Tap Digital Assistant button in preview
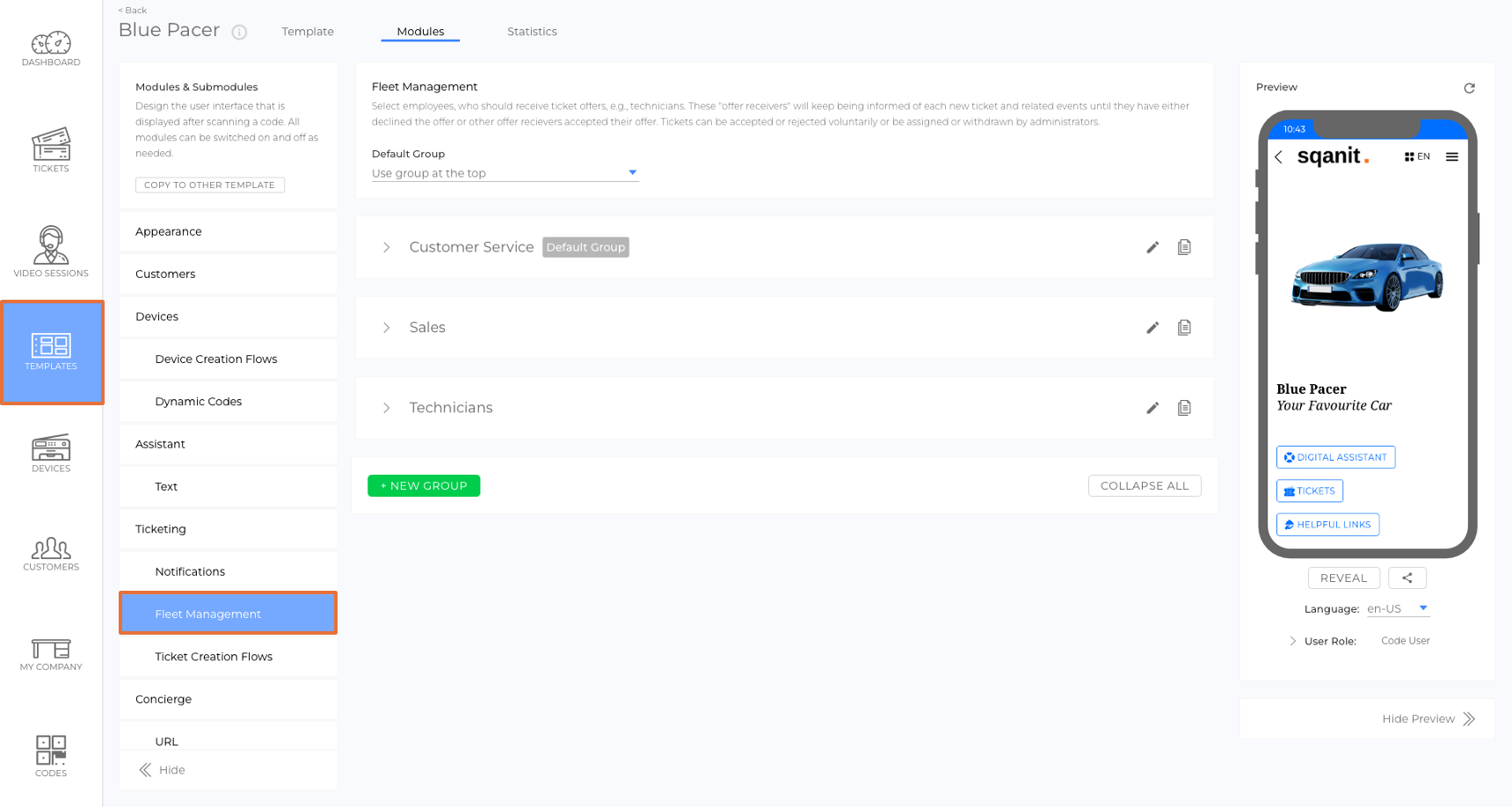Viewport: 1512px width, 807px height. [x=1335, y=457]
